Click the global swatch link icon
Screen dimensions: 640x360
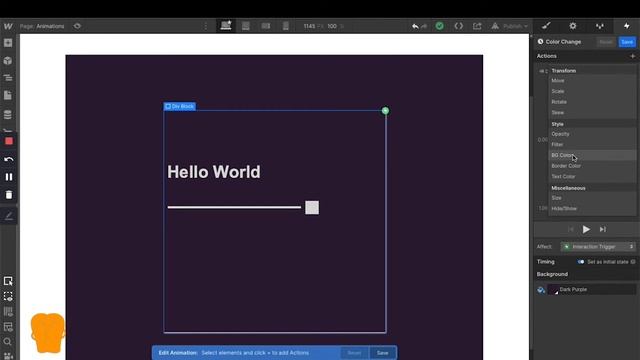click(541, 290)
